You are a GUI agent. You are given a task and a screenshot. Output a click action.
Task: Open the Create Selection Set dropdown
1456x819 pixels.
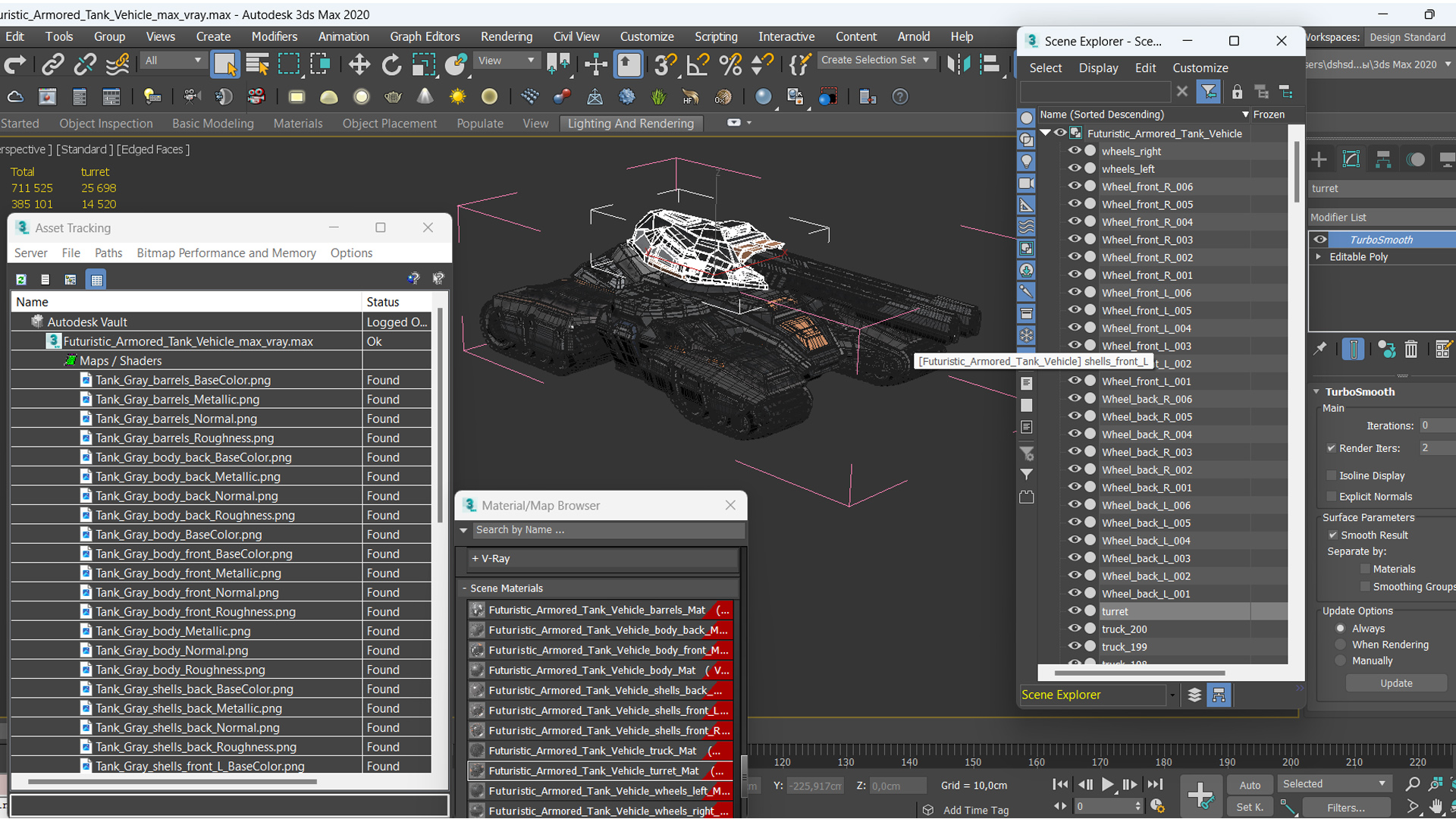(876, 60)
